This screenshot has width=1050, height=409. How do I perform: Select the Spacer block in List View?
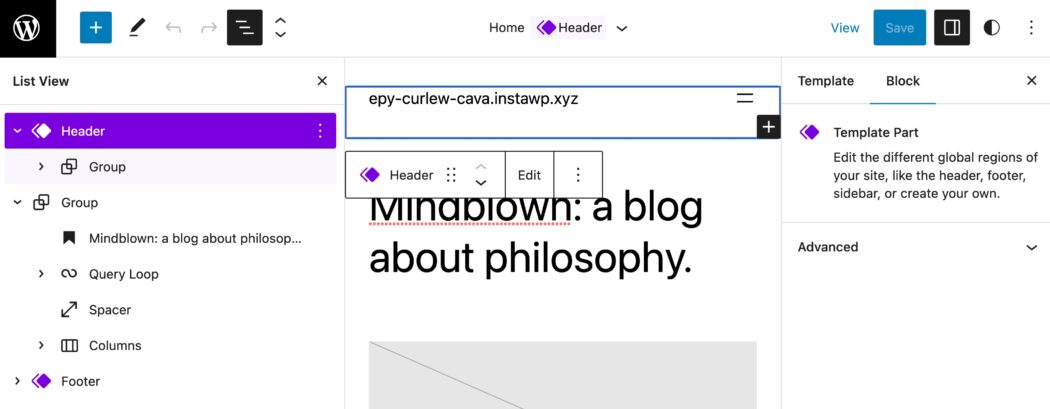tap(170, 310)
